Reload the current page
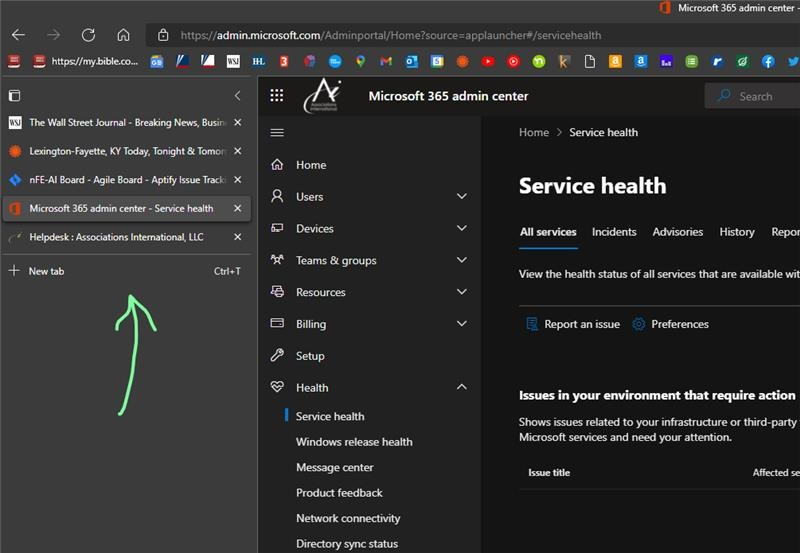The height and width of the screenshot is (553, 800). 88,35
